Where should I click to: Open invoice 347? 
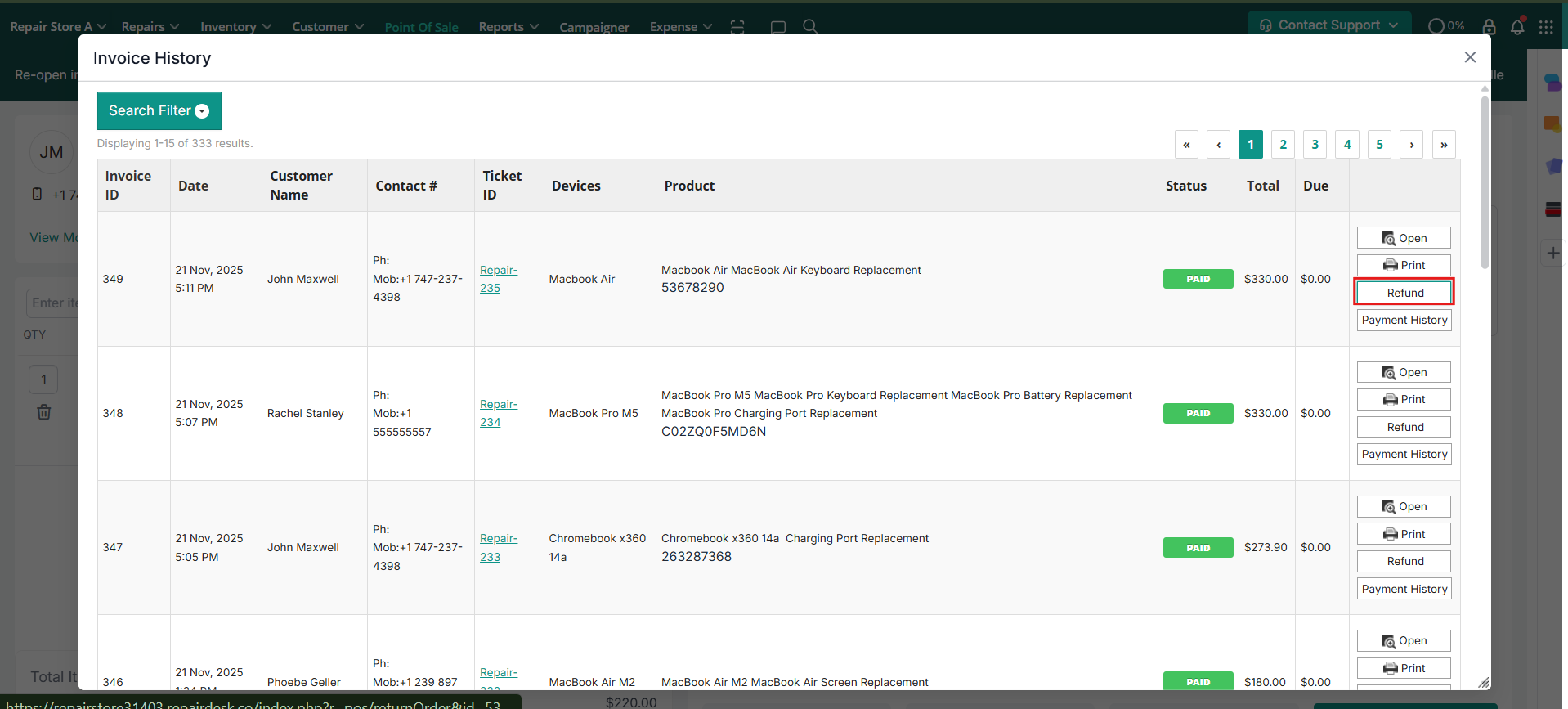point(1404,506)
